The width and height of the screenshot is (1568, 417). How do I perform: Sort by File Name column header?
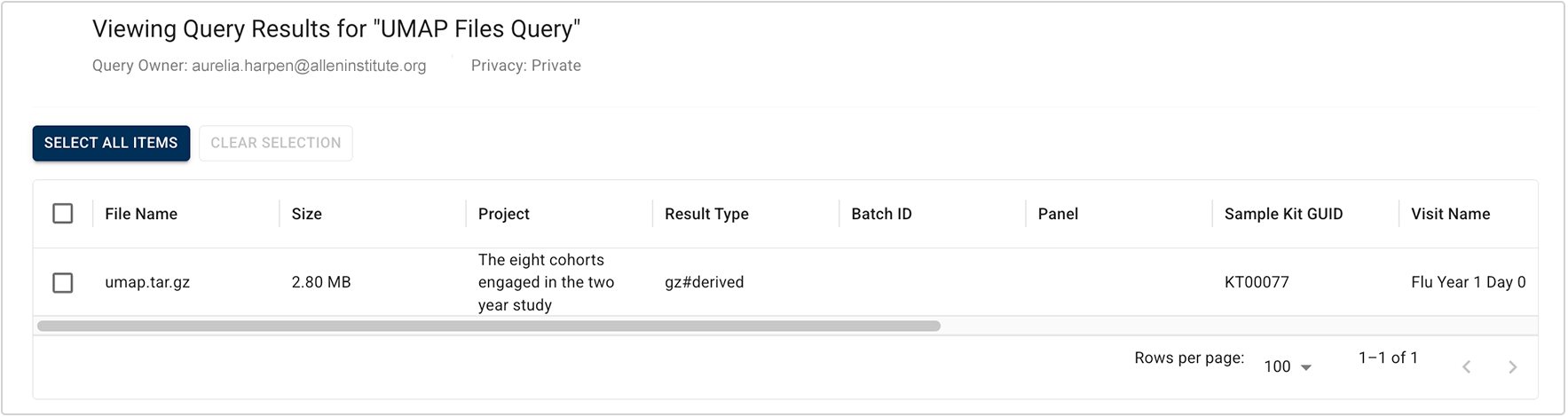coord(141,214)
